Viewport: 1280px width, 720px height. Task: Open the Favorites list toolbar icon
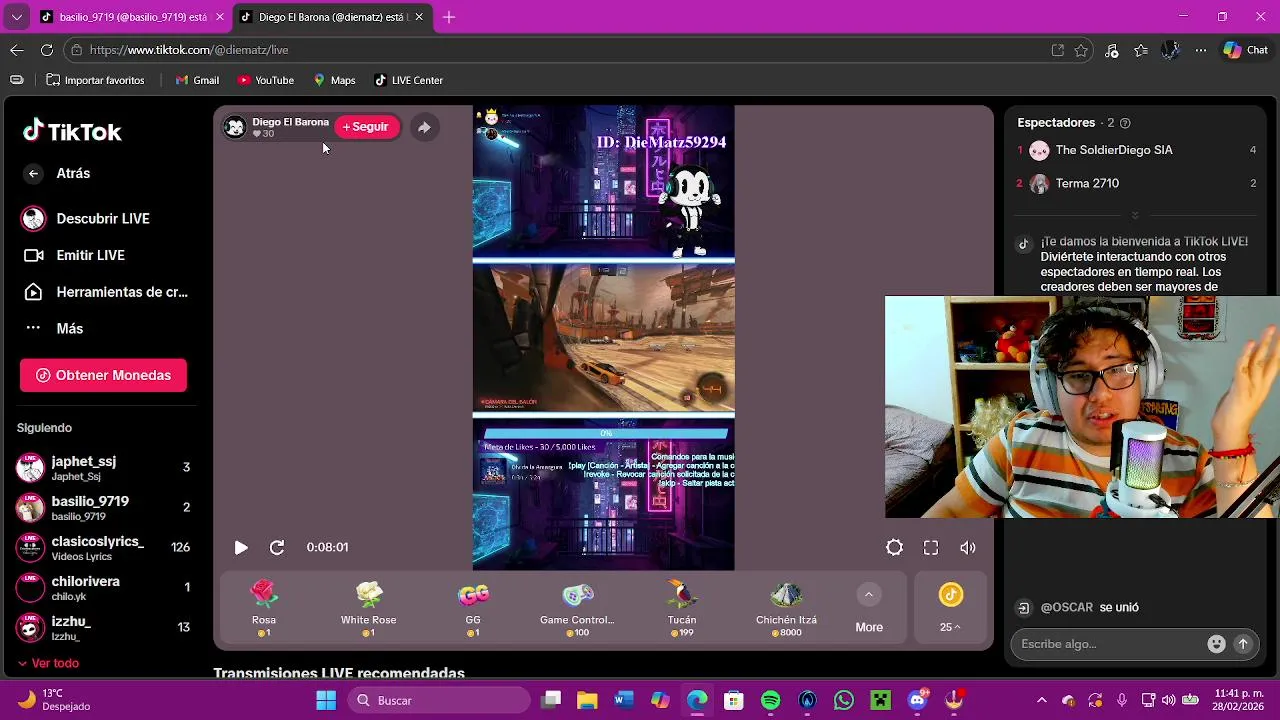[x=1141, y=50]
